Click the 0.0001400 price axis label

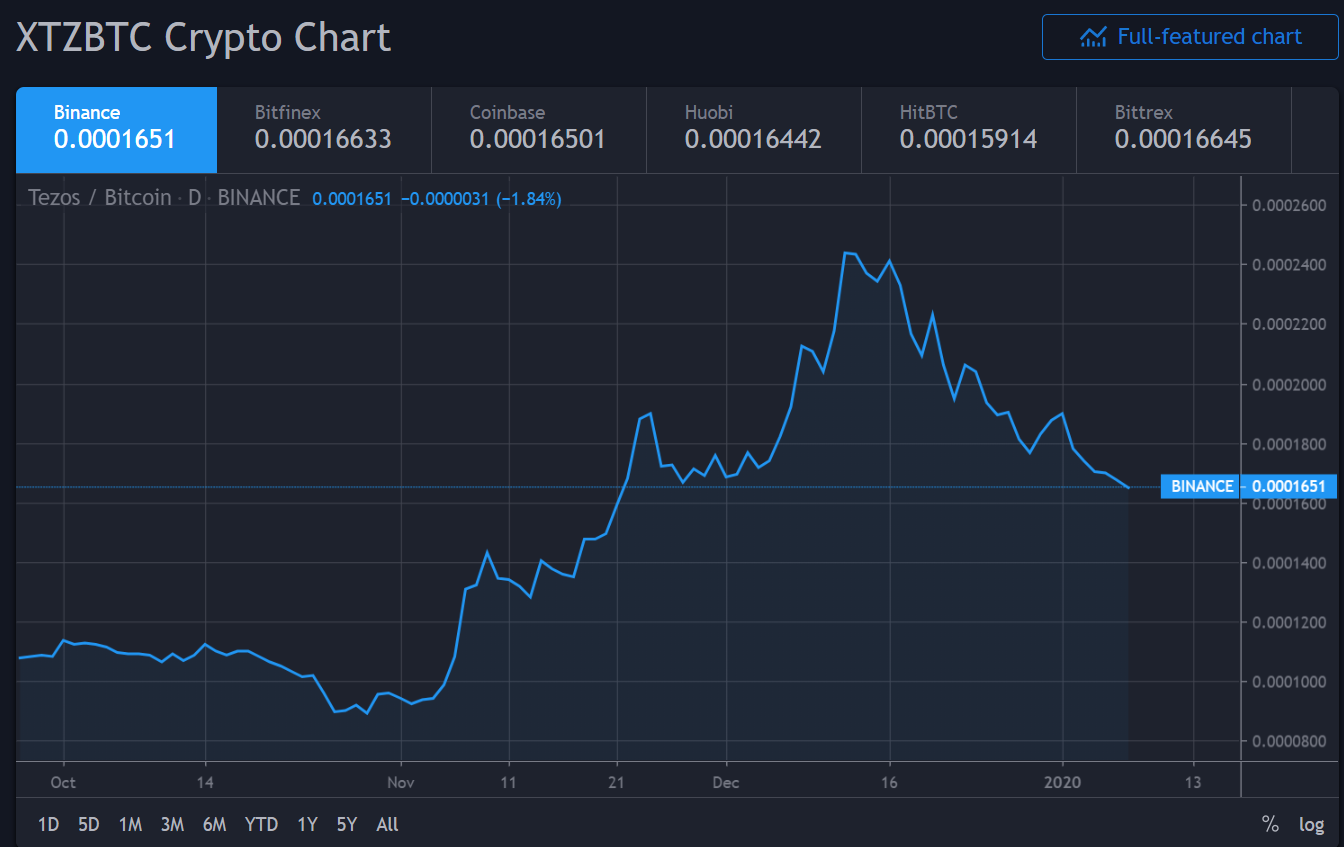coord(1289,562)
